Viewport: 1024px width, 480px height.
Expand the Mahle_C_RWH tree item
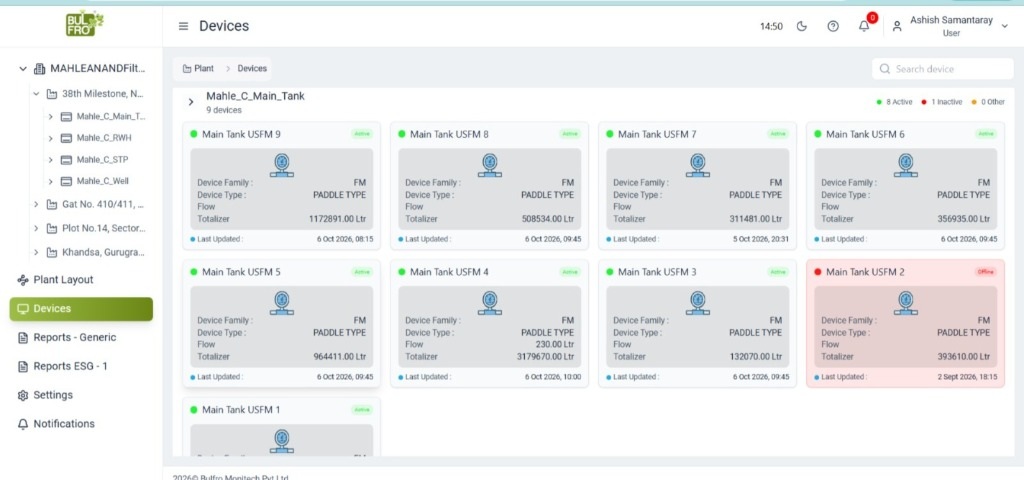pos(50,138)
